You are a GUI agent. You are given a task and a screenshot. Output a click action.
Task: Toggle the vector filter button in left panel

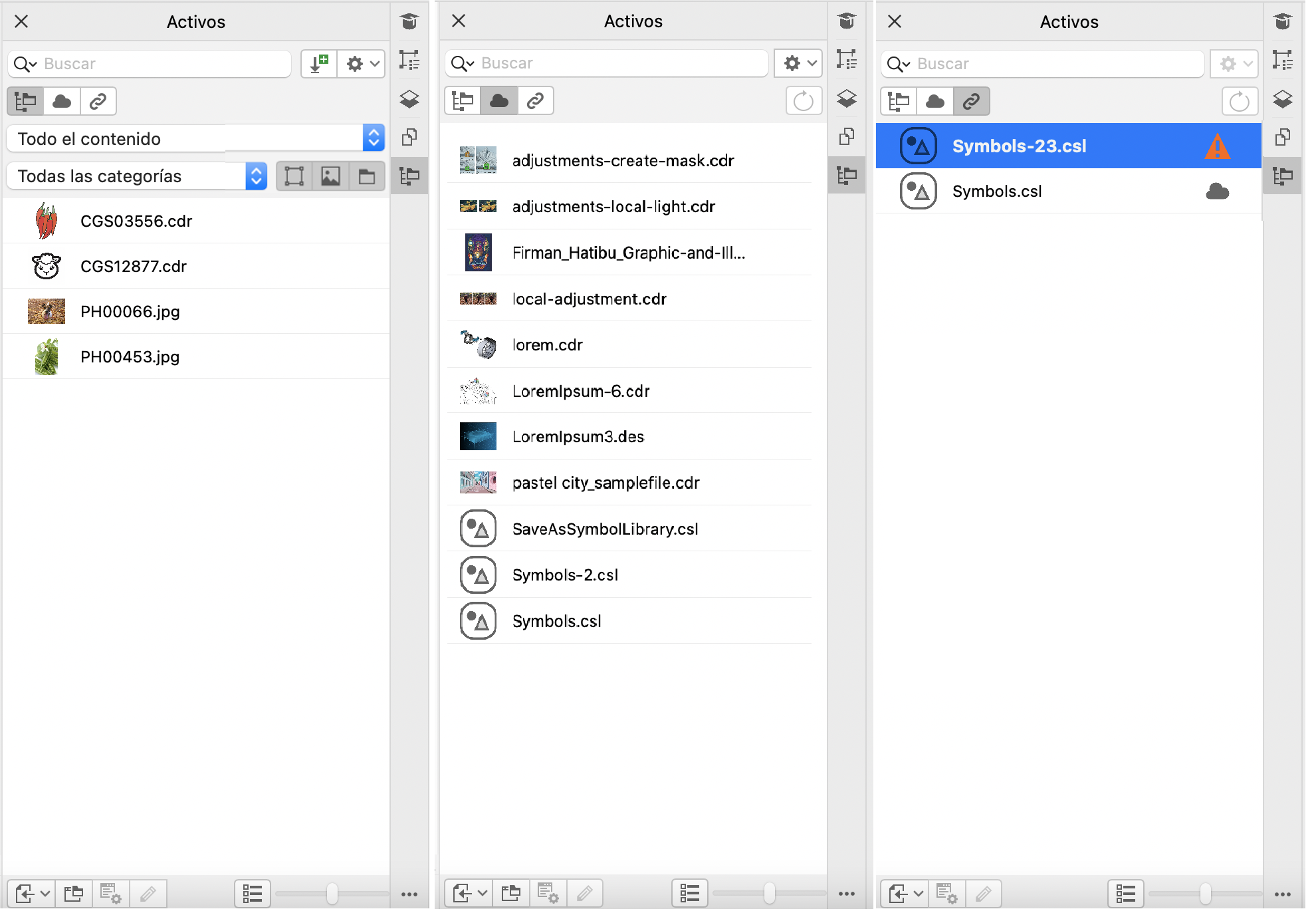(x=294, y=176)
